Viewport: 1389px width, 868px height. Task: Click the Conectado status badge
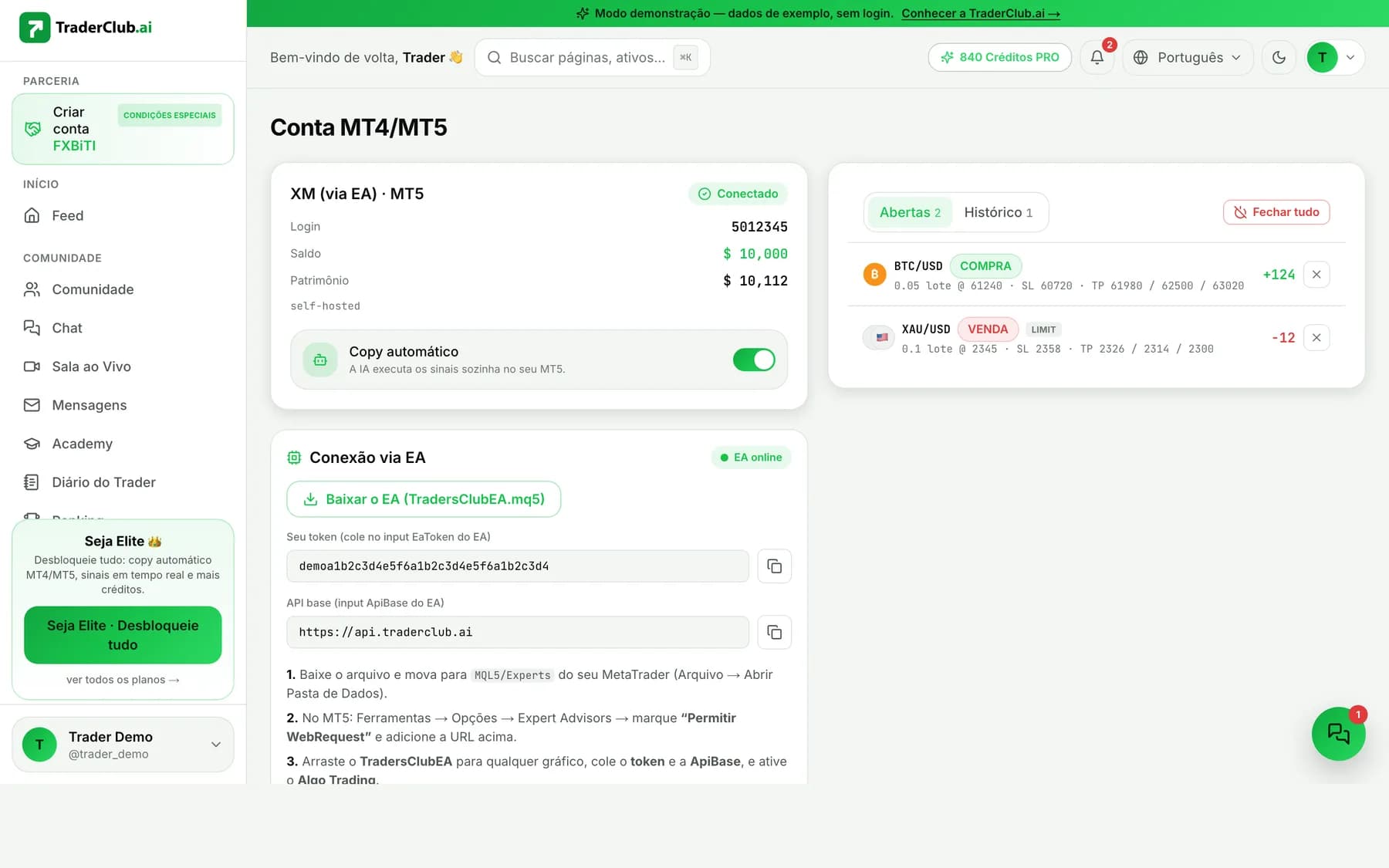[x=738, y=194]
